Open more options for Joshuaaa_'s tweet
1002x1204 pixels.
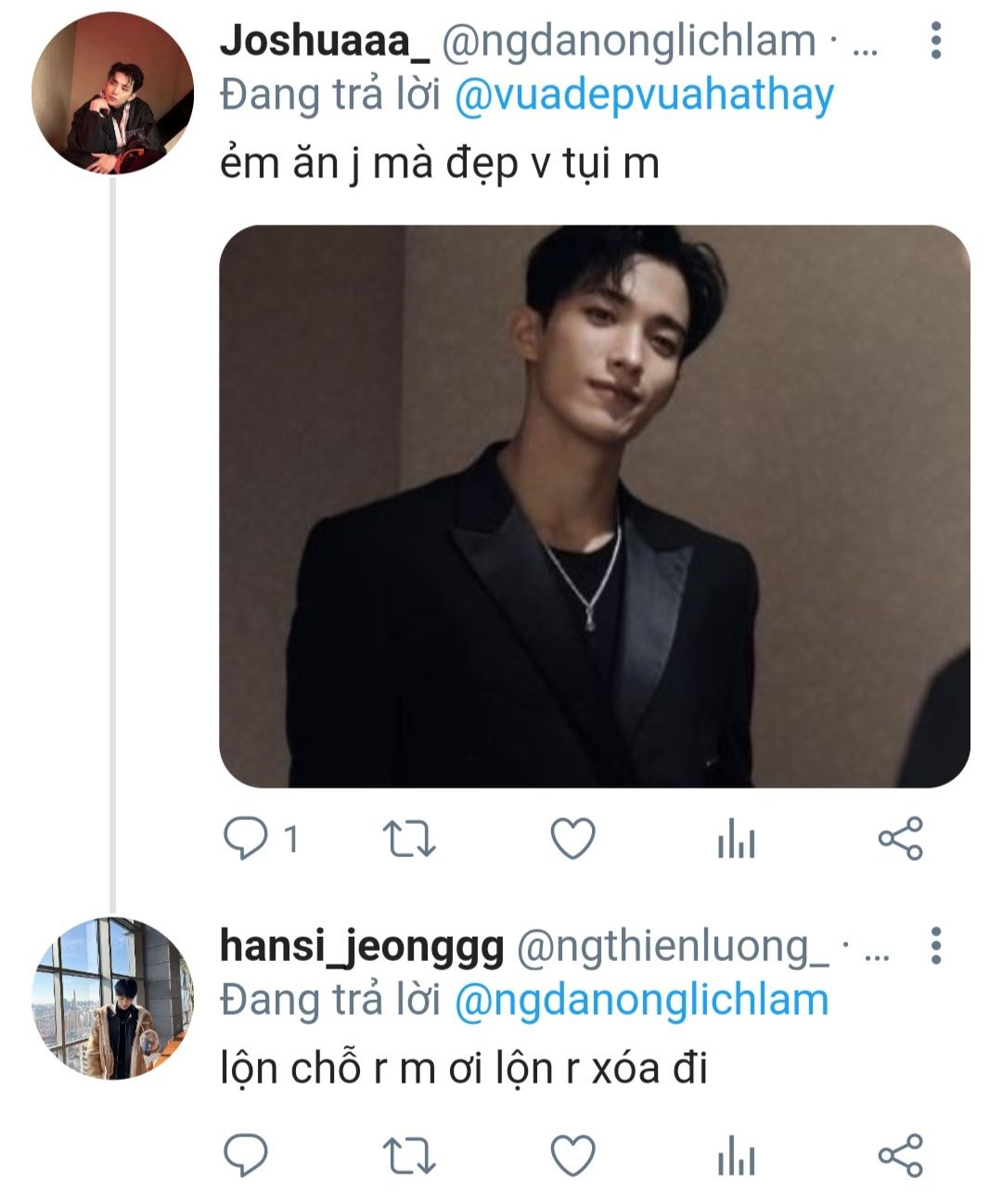point(936,41)
